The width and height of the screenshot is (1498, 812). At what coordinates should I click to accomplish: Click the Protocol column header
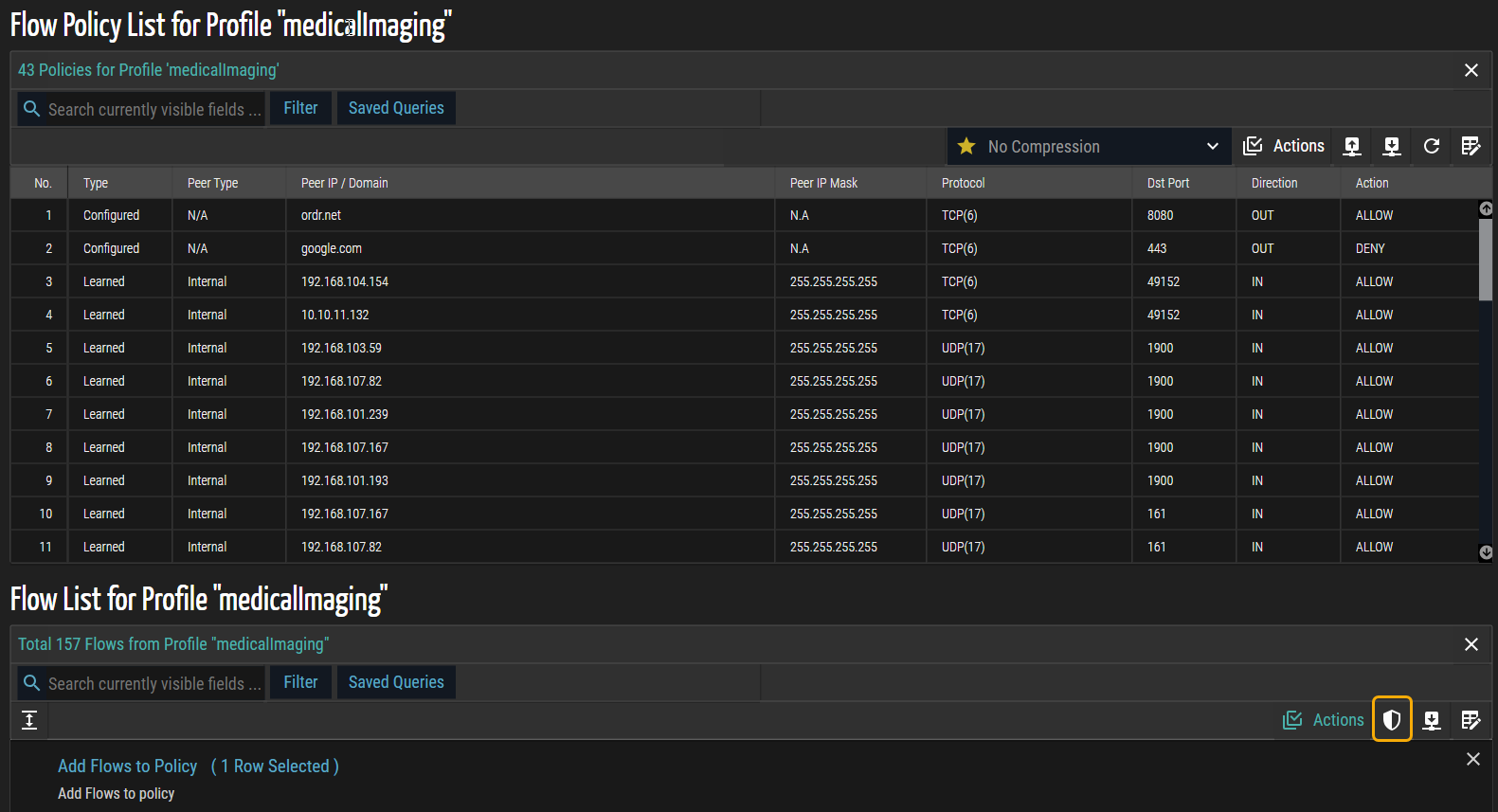963,183
